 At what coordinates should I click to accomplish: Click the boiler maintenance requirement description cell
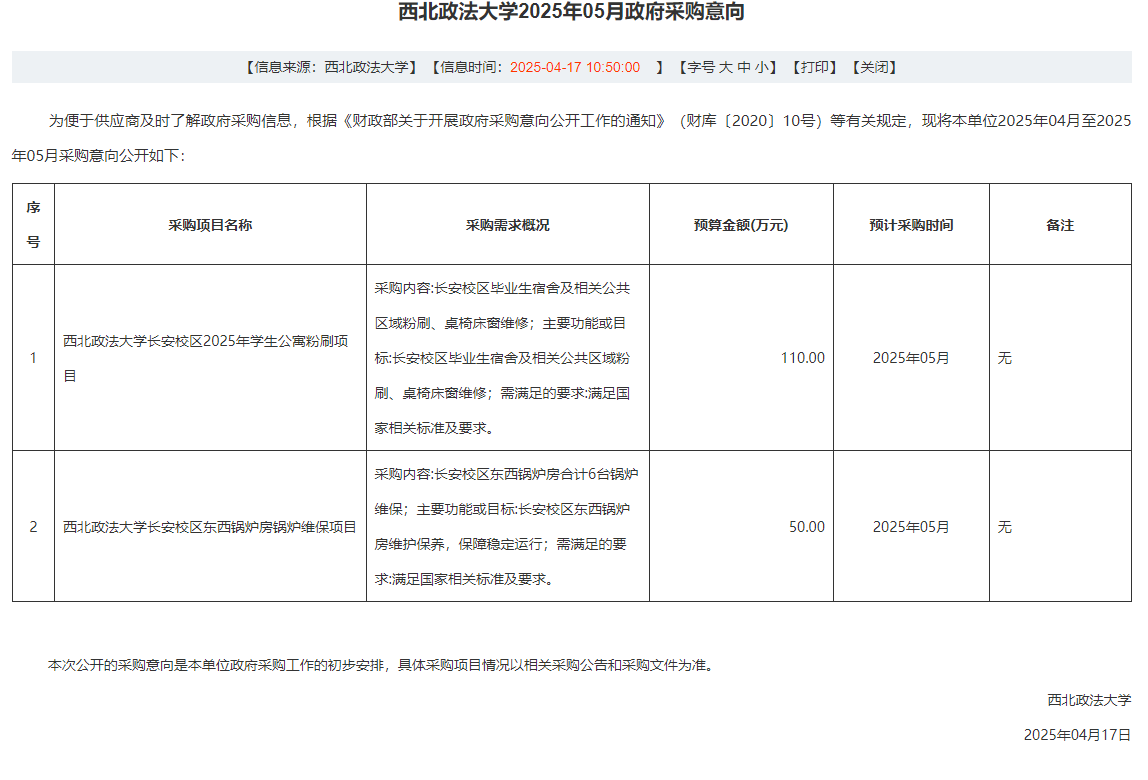pyautogui.click(x=507, y=527)
